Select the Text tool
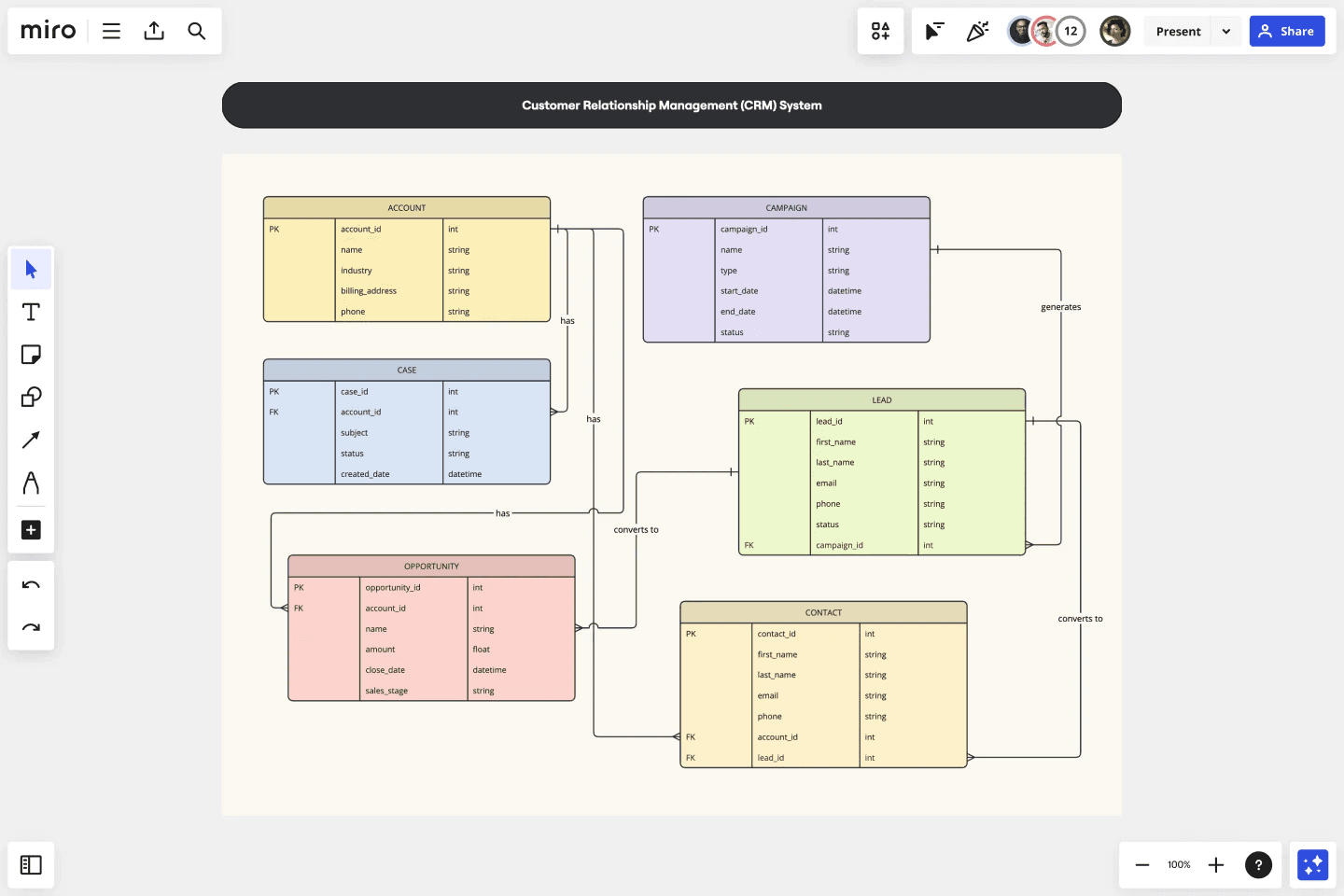This screenshot has height=896, width=1344. point(31,313)
